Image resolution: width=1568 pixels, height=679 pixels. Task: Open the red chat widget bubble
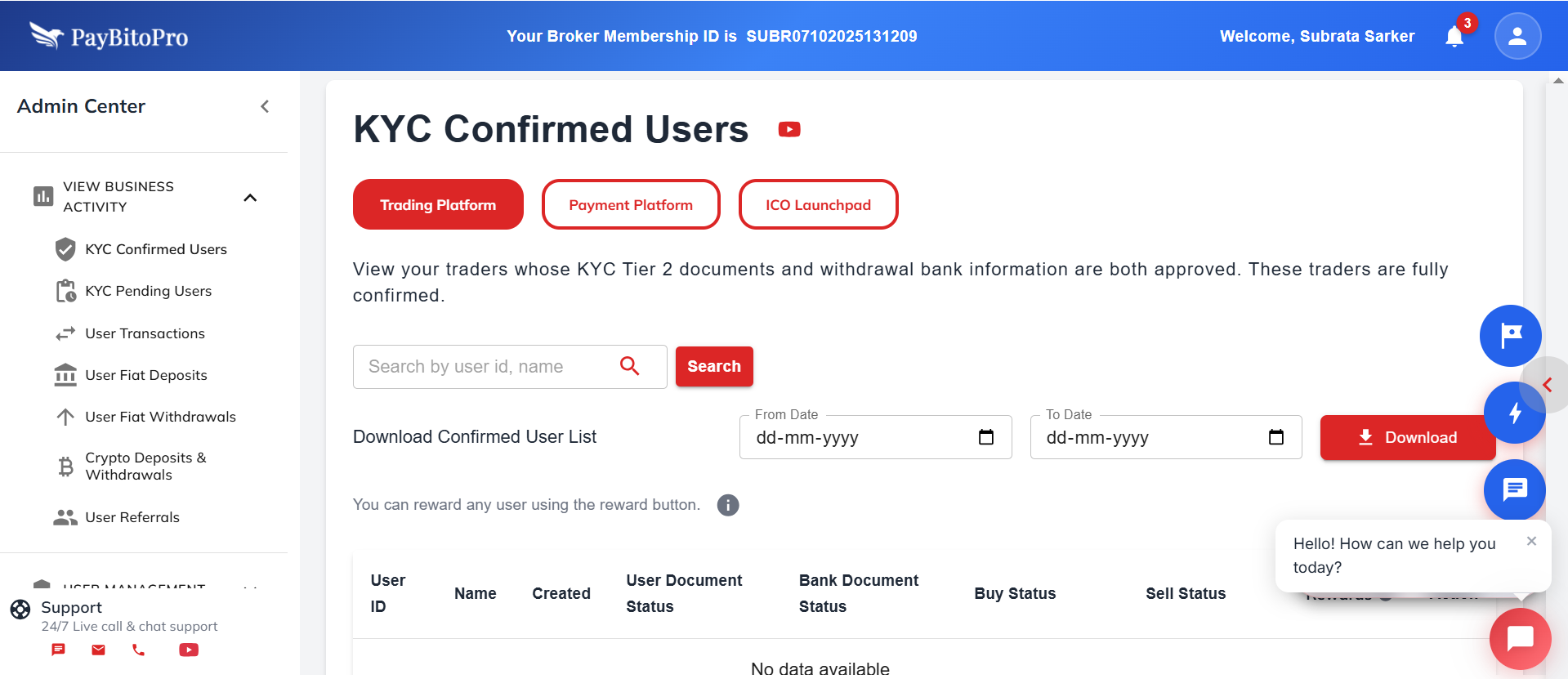(1520, 638)
